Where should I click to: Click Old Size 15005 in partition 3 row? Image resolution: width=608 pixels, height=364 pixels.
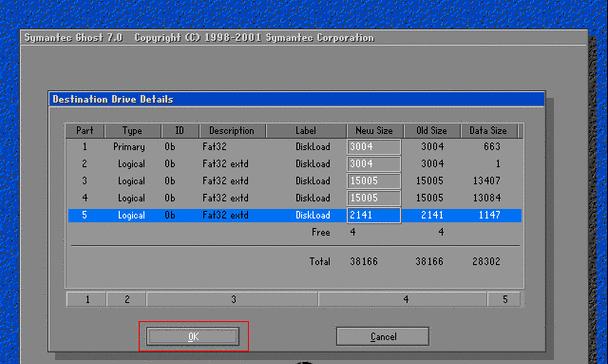pyautogui.click(x=430, y=181)
